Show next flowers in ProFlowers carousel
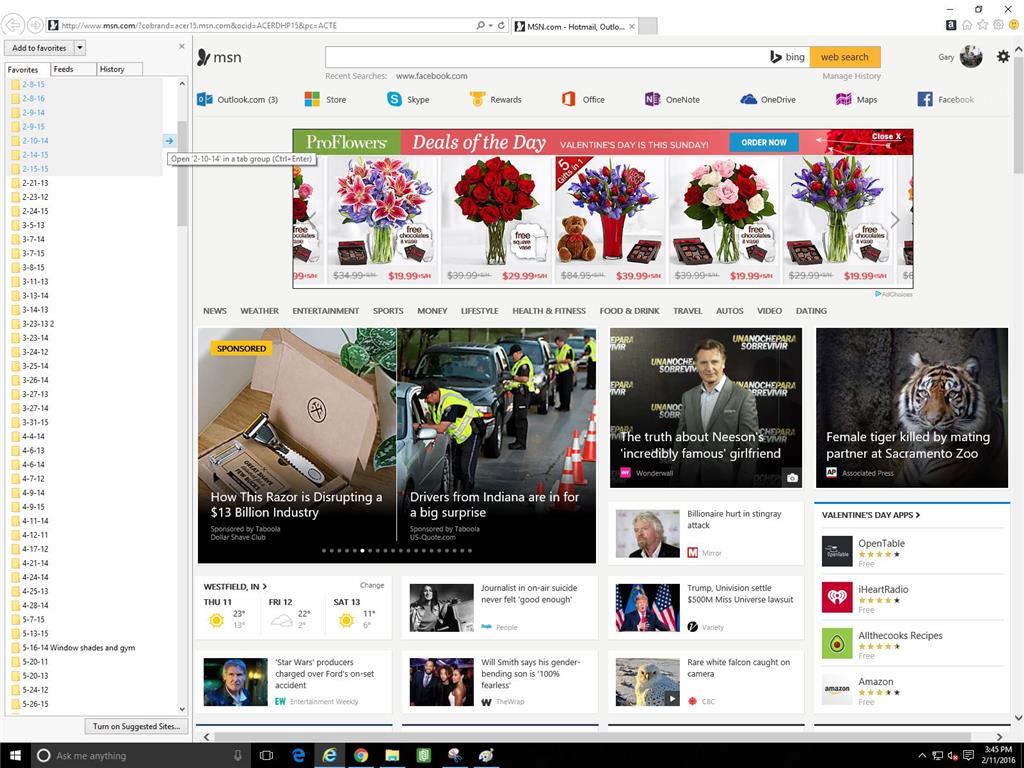The height and width of the screenshot is (768, 1024). (x=895, y=220)
